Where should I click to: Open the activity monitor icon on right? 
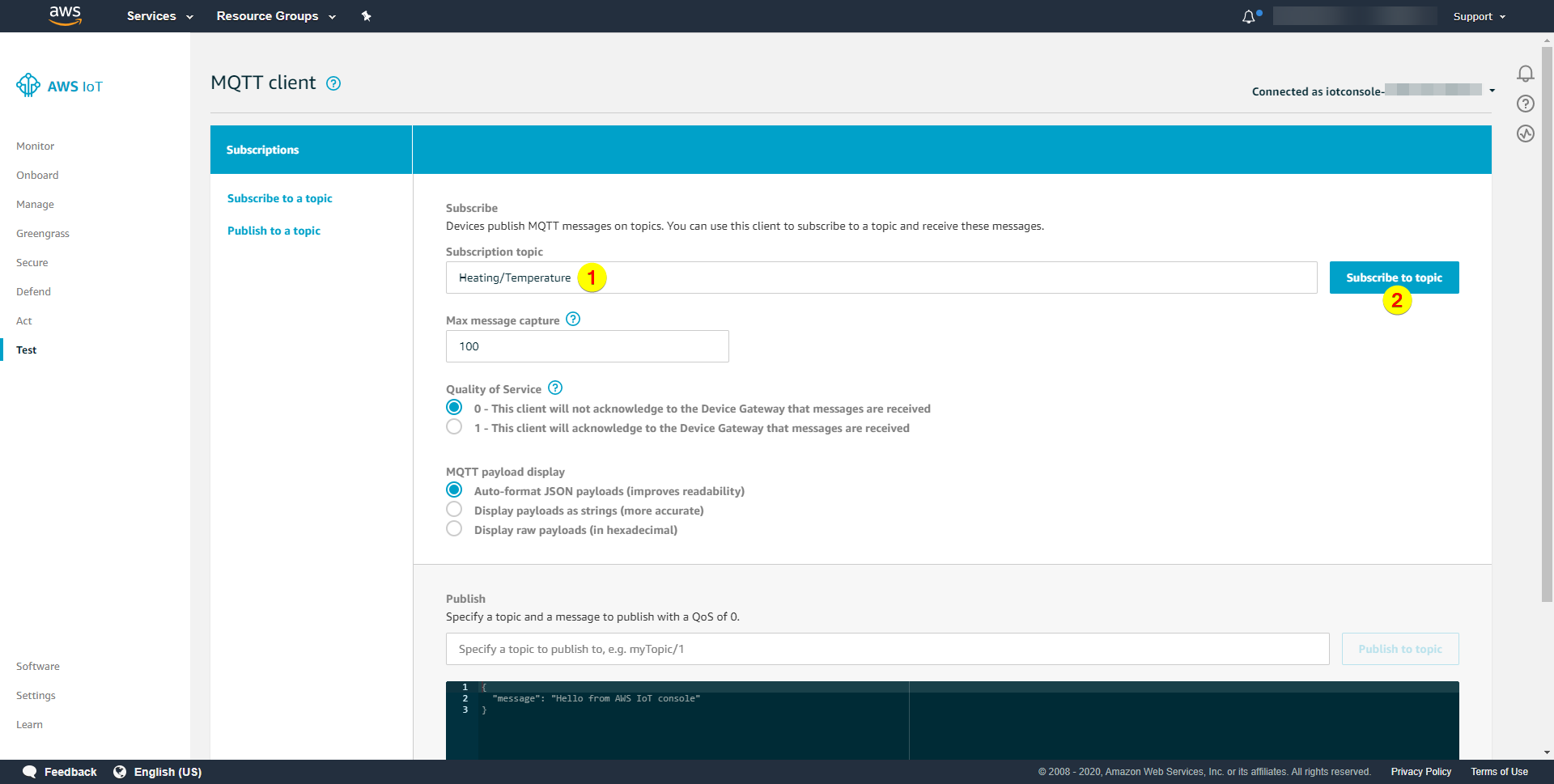click(1525, 133)
